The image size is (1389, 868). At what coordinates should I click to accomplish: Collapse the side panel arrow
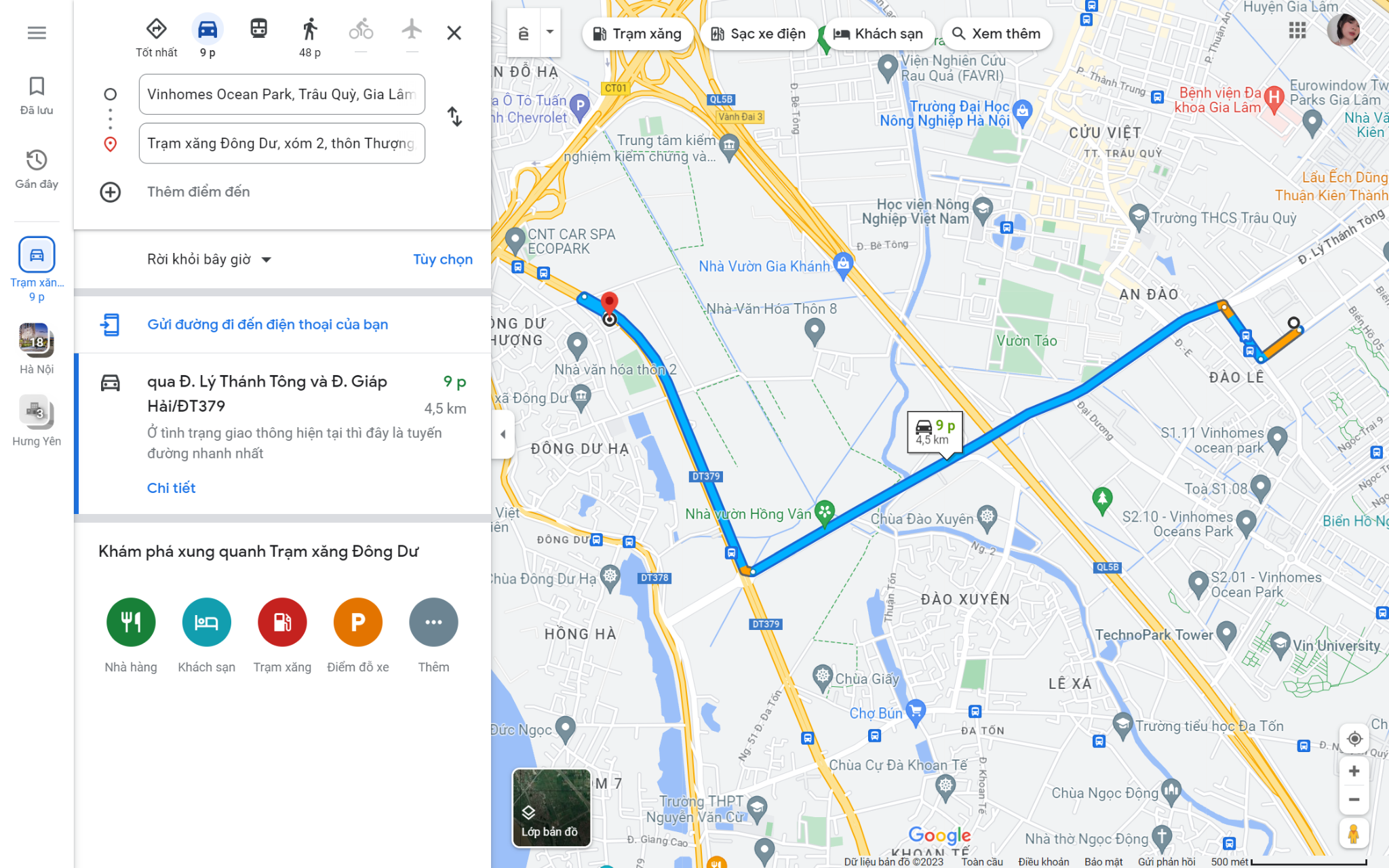point(503,435)
